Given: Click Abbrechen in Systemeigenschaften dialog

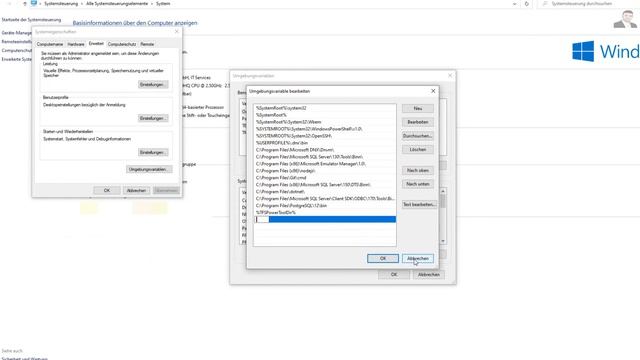Looking at the screenshot, I should (136, 191).
